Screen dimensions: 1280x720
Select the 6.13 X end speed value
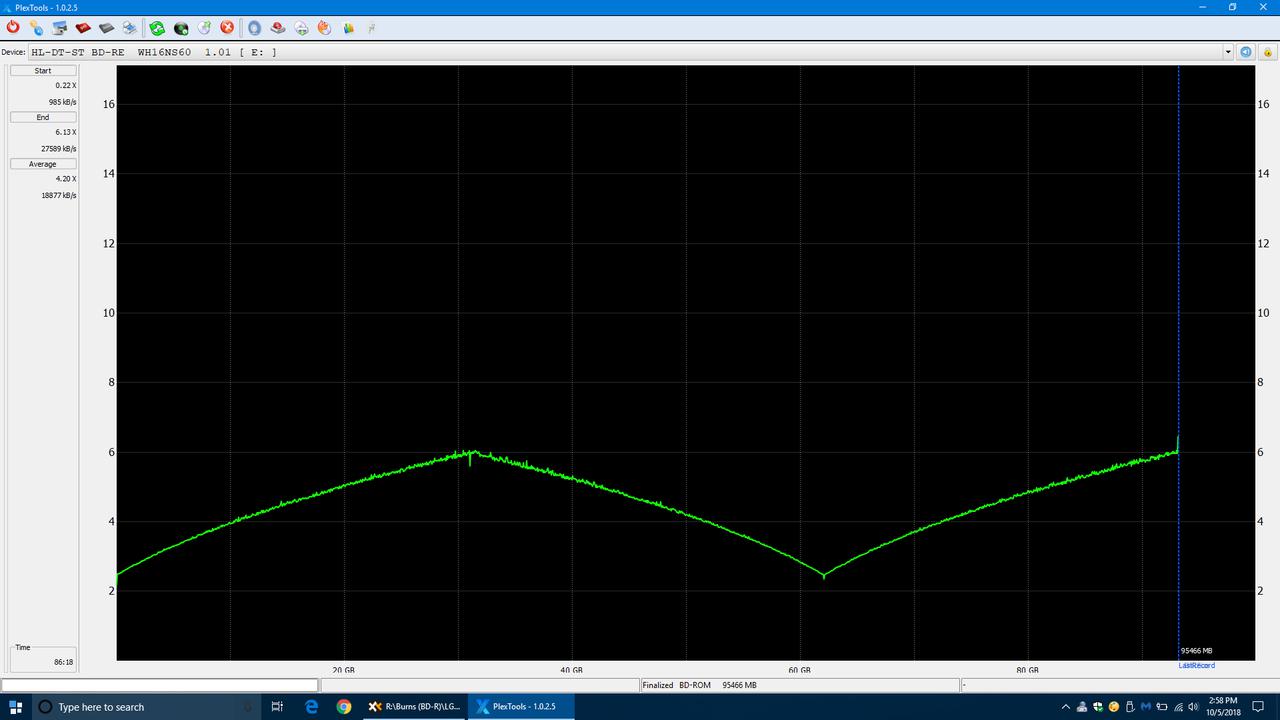tap(66, 132)
